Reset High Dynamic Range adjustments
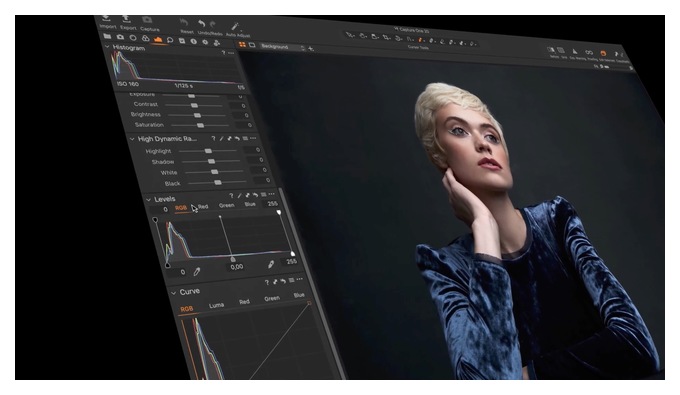 click(x=237, y=138)
